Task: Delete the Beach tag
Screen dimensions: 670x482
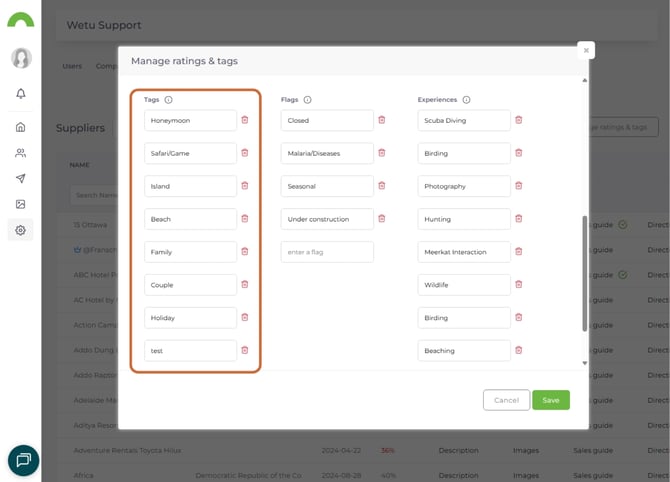Action: 245,219
